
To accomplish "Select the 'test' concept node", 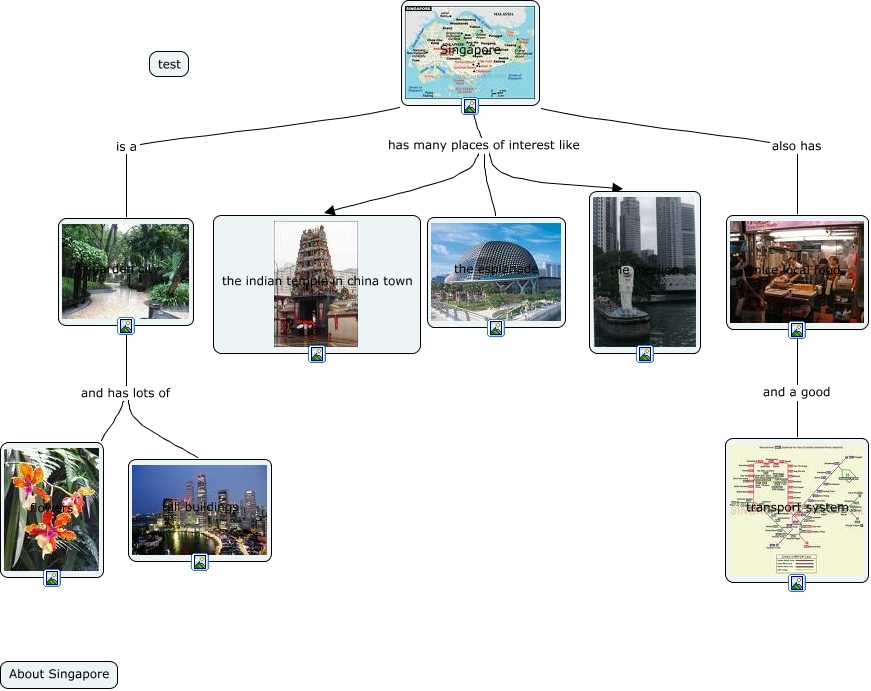I will (x=169, y=64).
